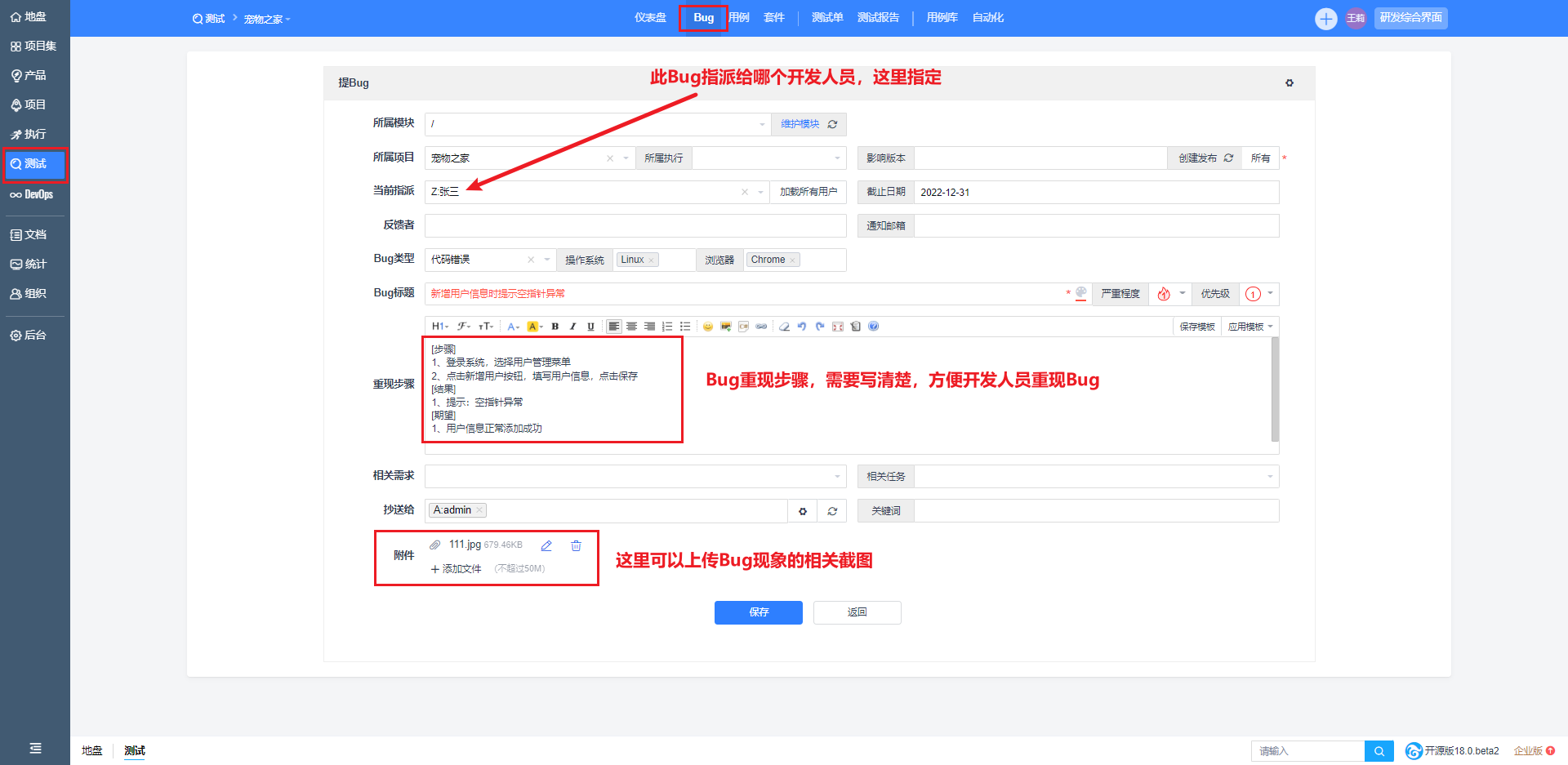Open CC contacts settings gear
Viewport: 1568px width, 765px height.
[x=803, y=511]
